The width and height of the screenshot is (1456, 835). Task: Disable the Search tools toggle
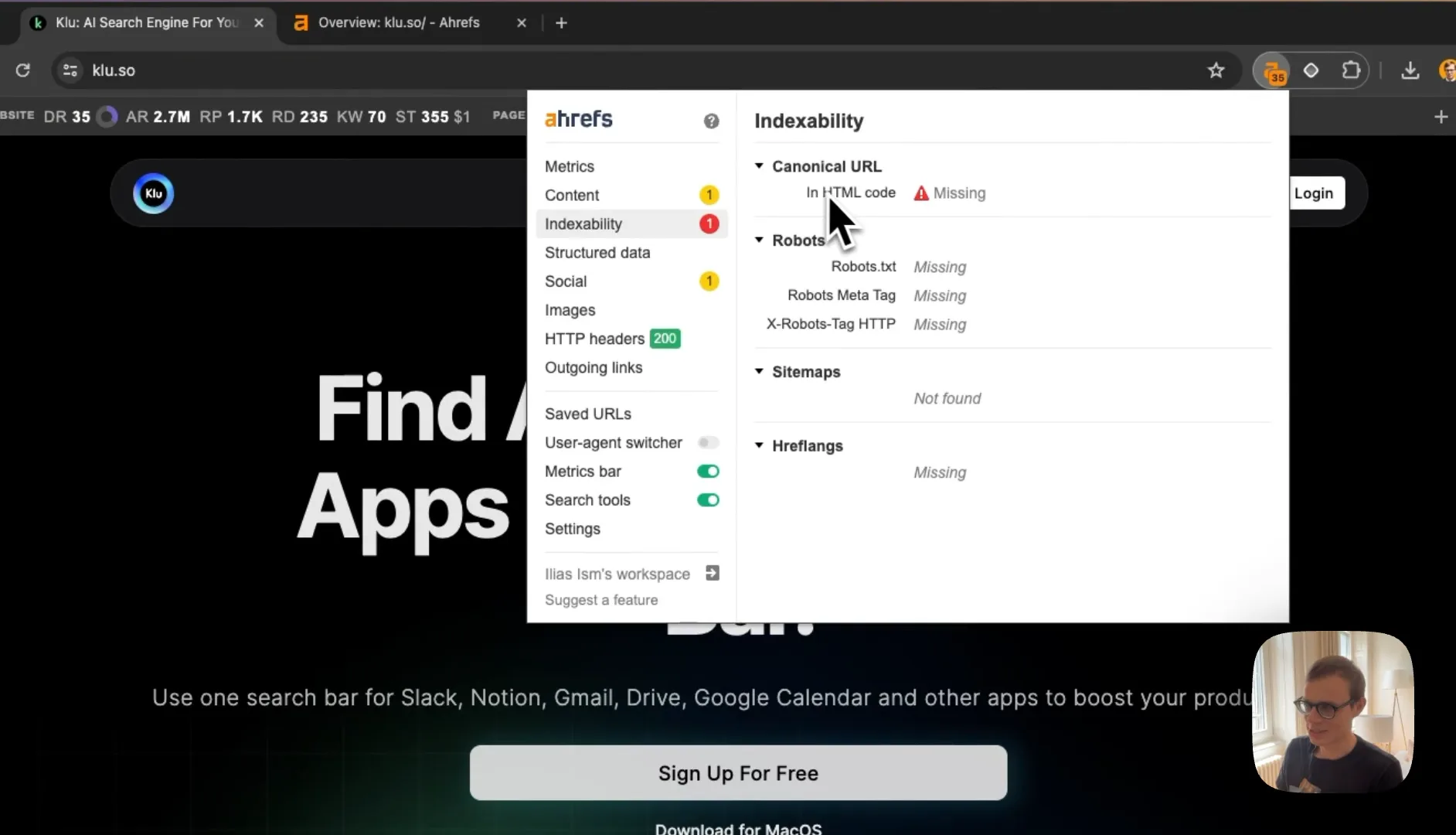click(x=708, y=499)
